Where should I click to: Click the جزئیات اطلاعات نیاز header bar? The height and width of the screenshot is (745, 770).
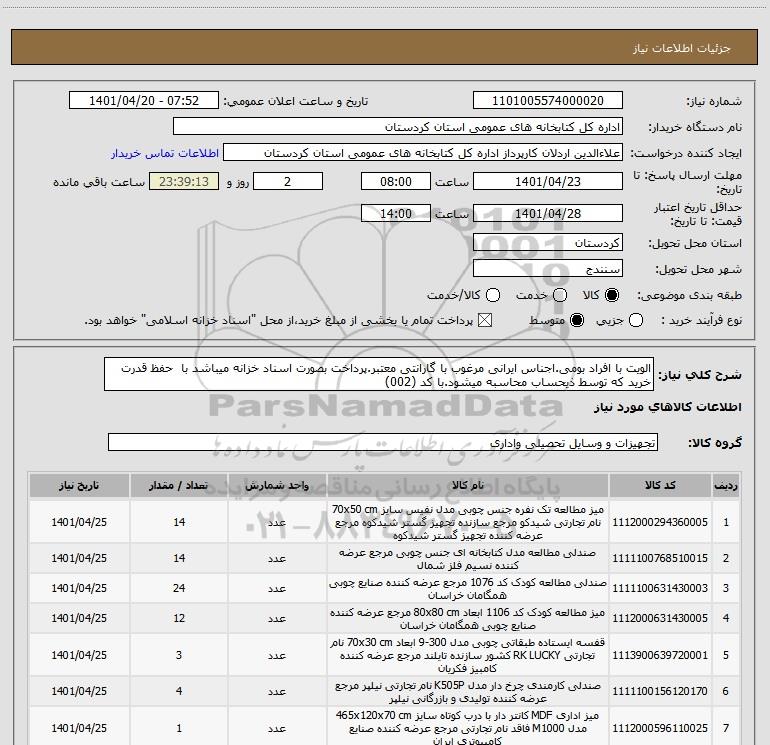384,47
